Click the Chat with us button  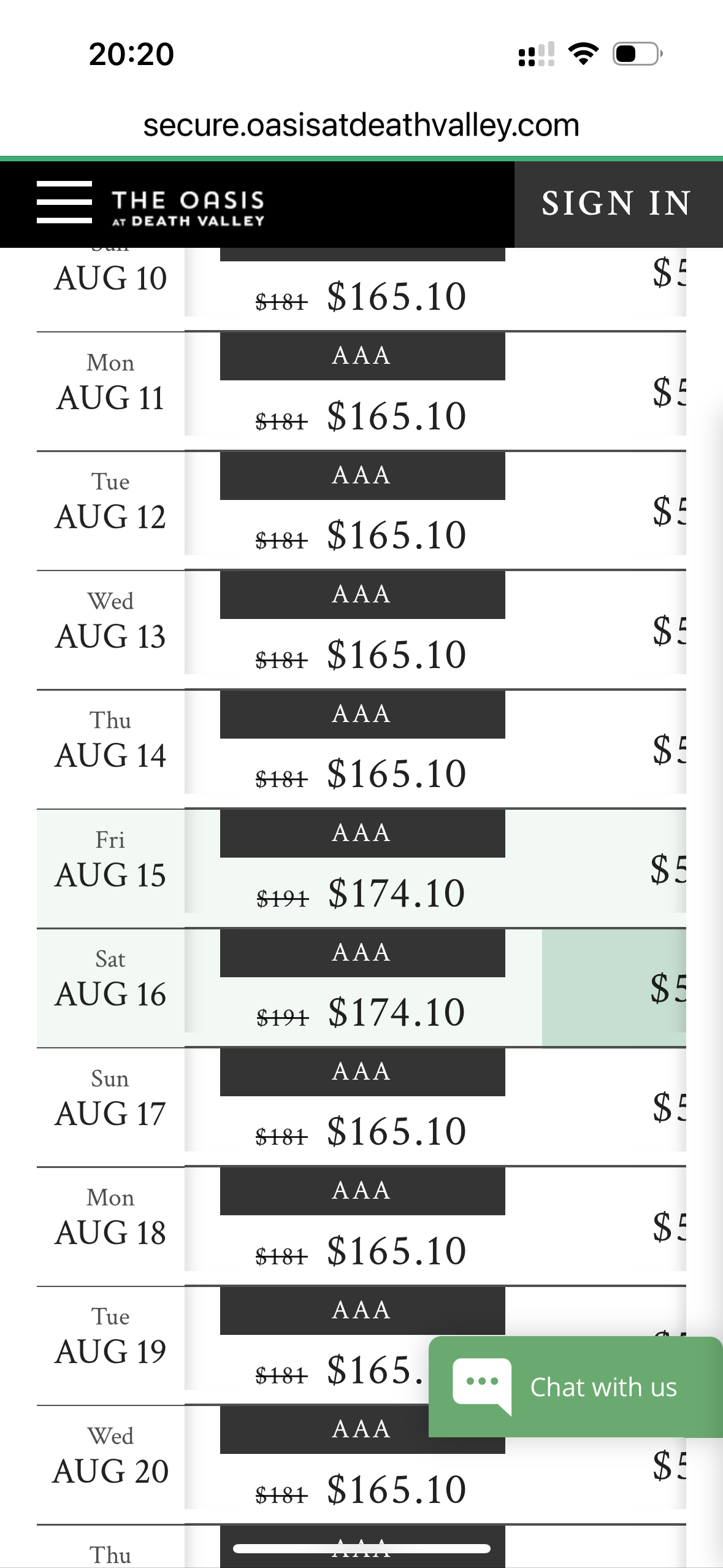[x=603, y=1387]
